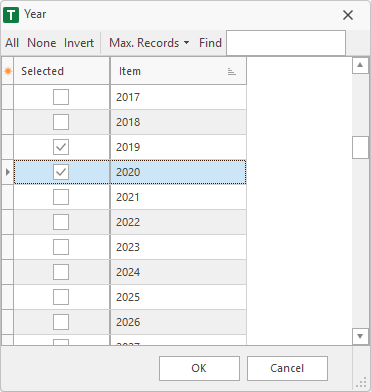Uncheck the box for 2019

coord(61,147)
